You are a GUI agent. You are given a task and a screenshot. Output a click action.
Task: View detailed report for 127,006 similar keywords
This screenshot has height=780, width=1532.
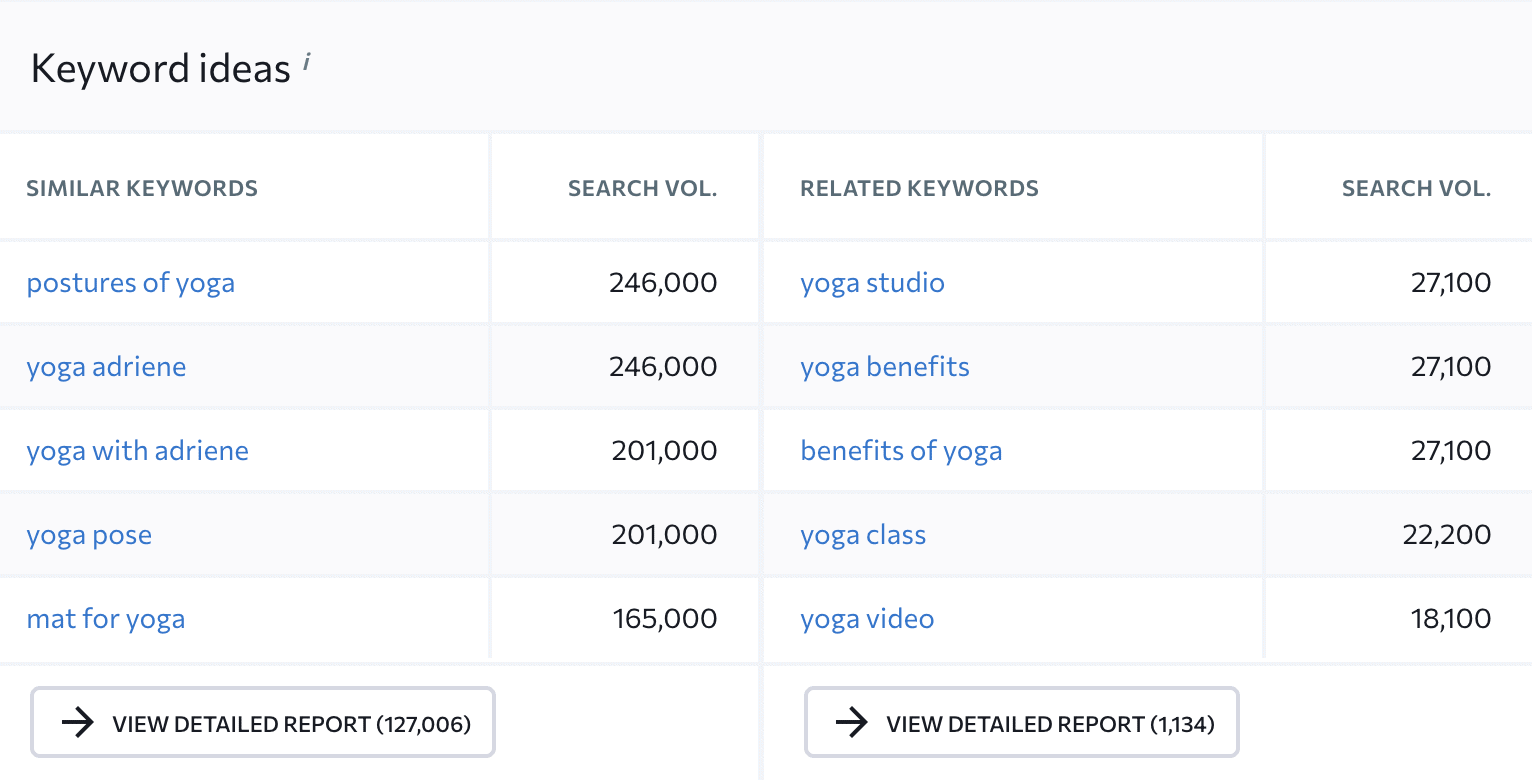262,722
